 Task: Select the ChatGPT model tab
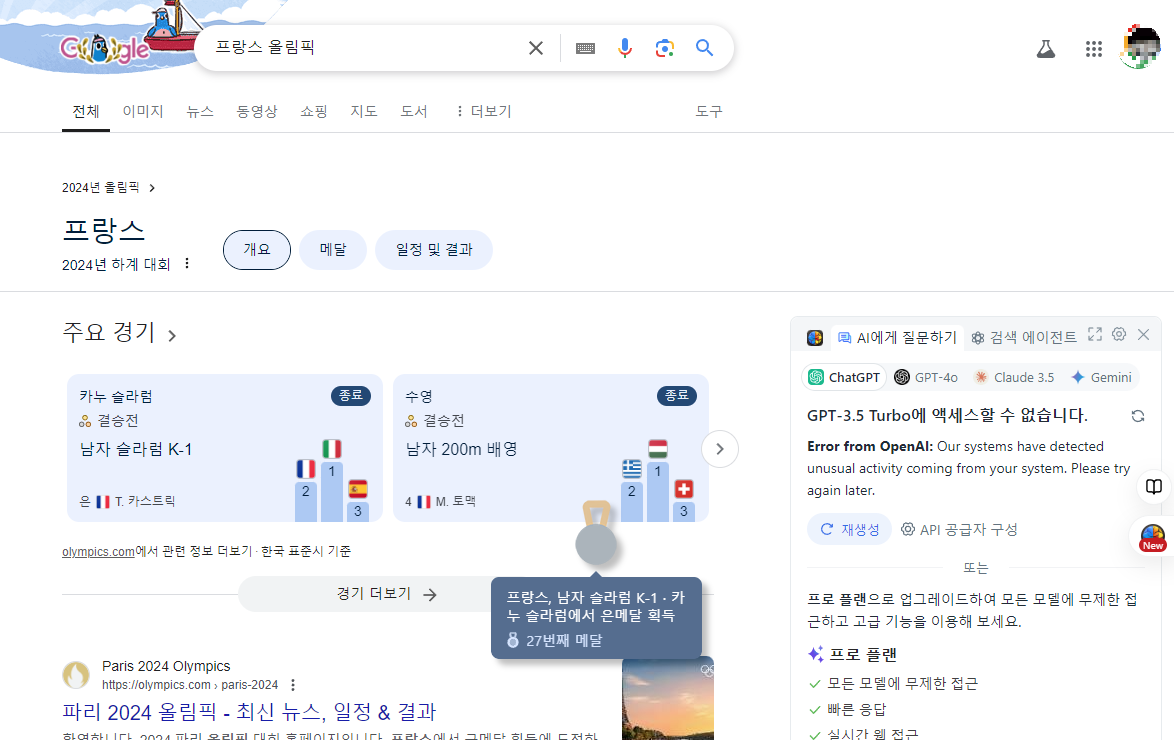coord(845,377)
